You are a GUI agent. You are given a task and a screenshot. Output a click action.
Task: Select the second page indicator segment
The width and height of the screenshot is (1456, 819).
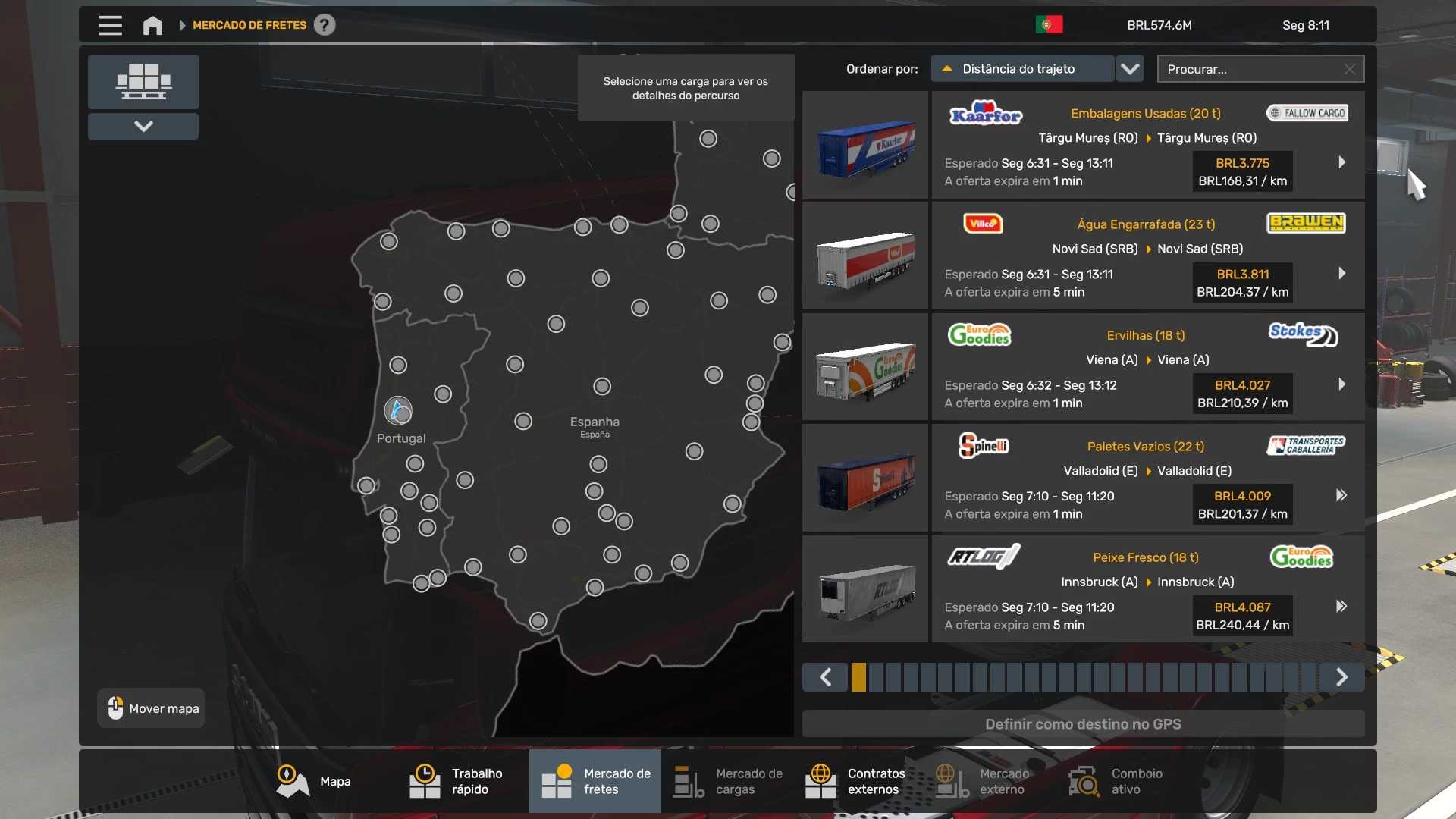(876, 676)
